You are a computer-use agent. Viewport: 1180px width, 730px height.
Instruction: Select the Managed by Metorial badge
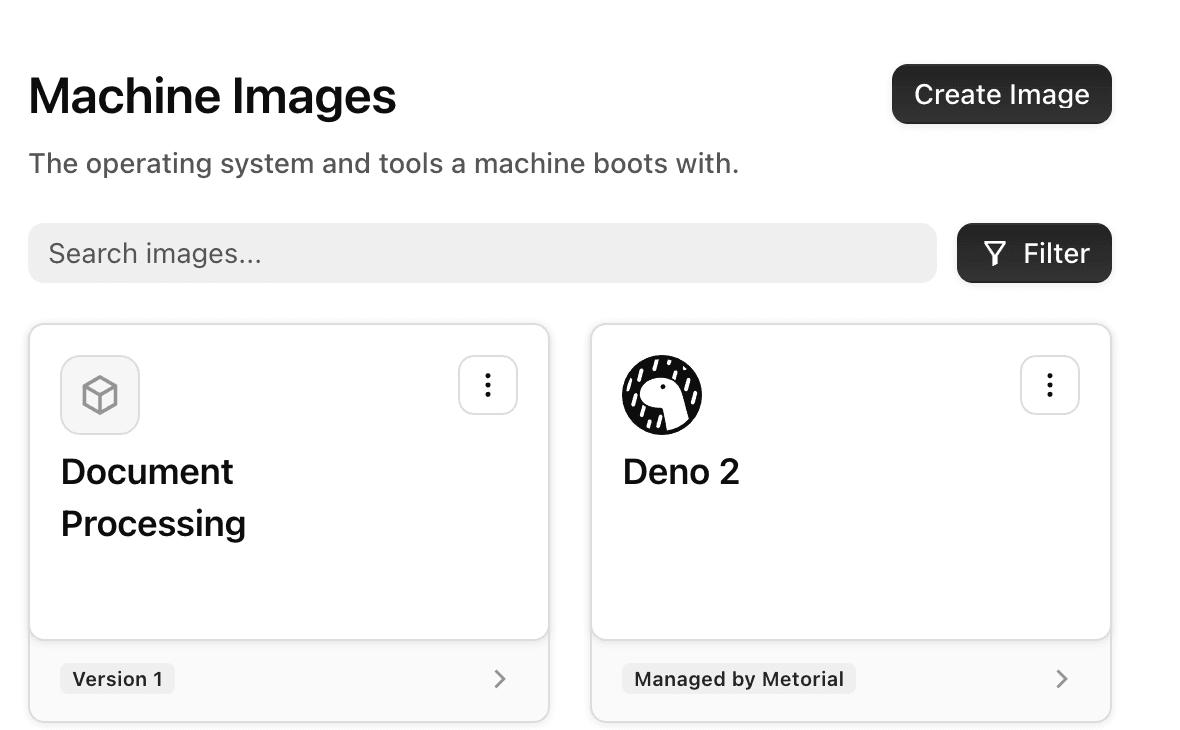[738, 679]
